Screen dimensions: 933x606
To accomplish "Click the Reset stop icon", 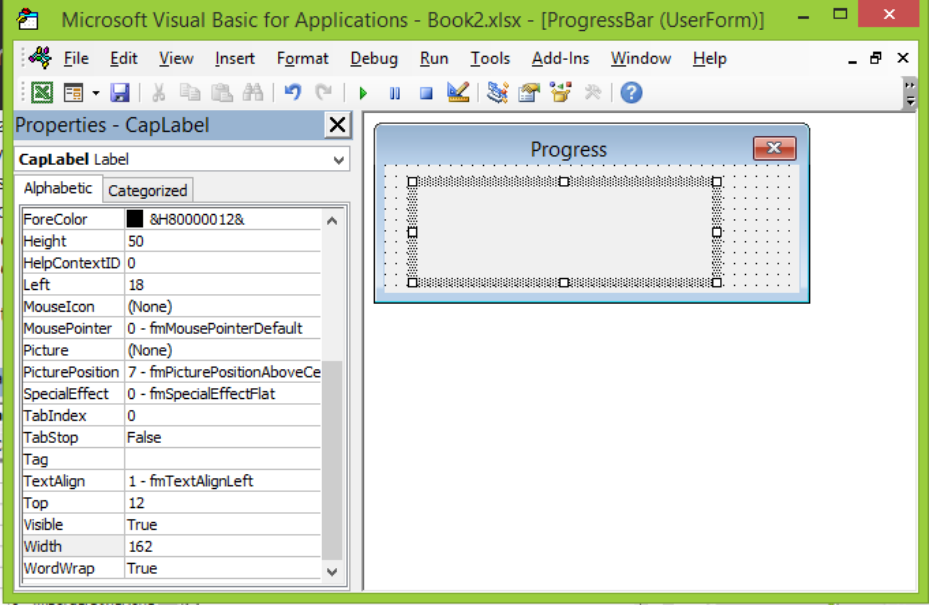I will tap(426, 93).
